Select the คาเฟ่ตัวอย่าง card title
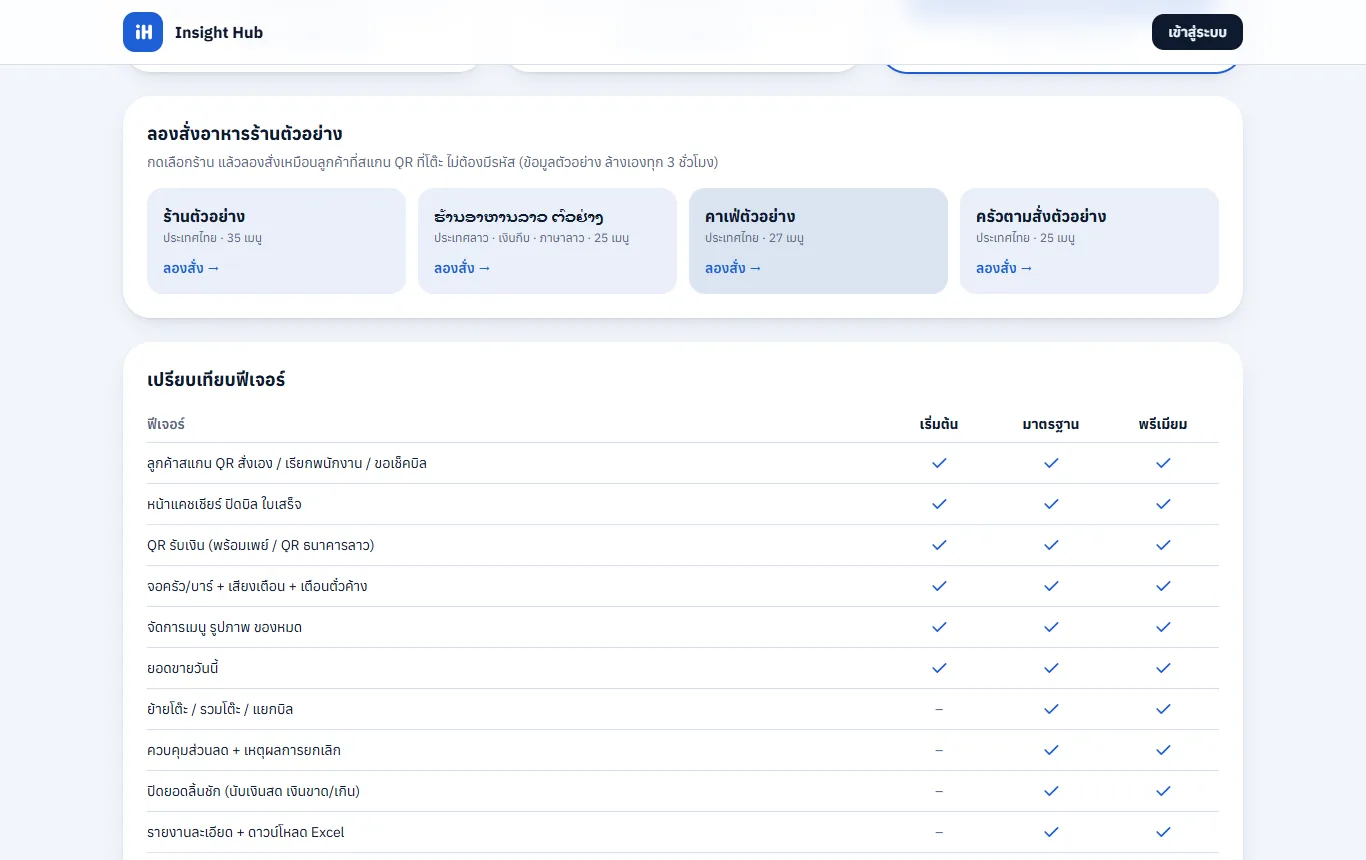Viewport: 1366px width, 860px height. coord(750,216)
